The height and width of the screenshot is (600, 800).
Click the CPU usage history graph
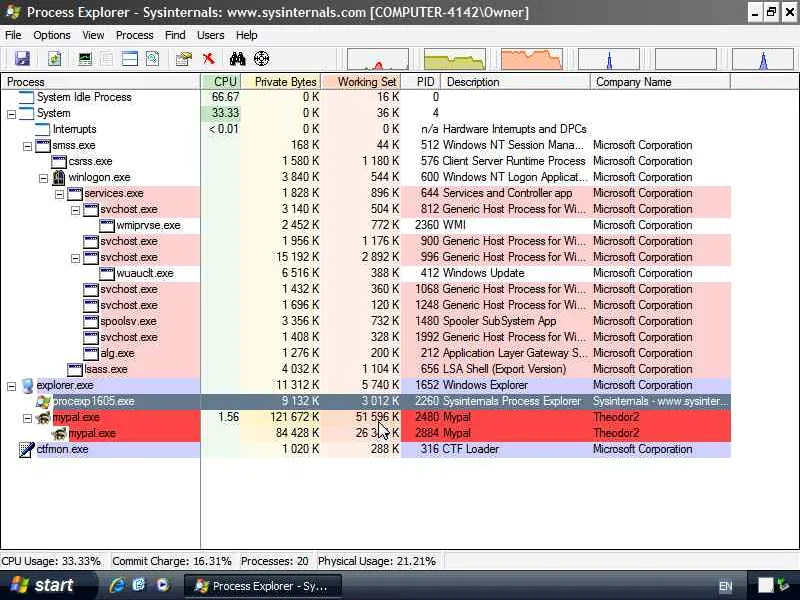378,59
